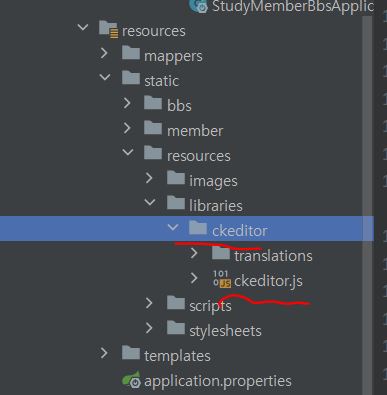The height and width of the screenshot is (395, 387).
Task: Click the libraries folder icon
Action: click(176, 203)
